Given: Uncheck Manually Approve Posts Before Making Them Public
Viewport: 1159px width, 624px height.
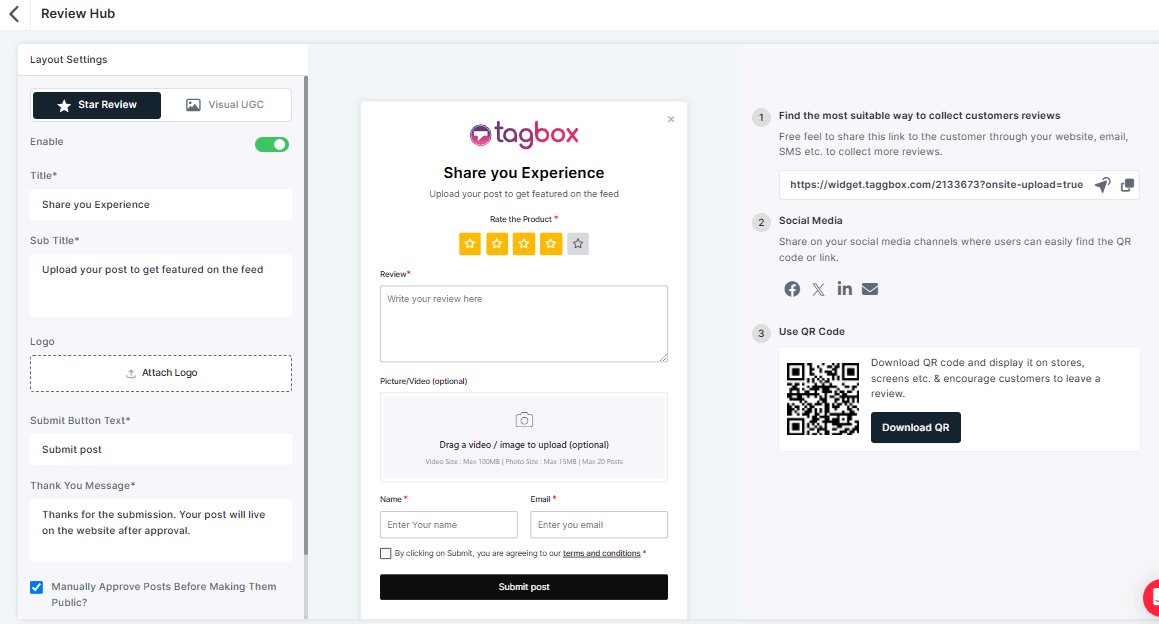Looking at the screenshot, I should point(37,586).
